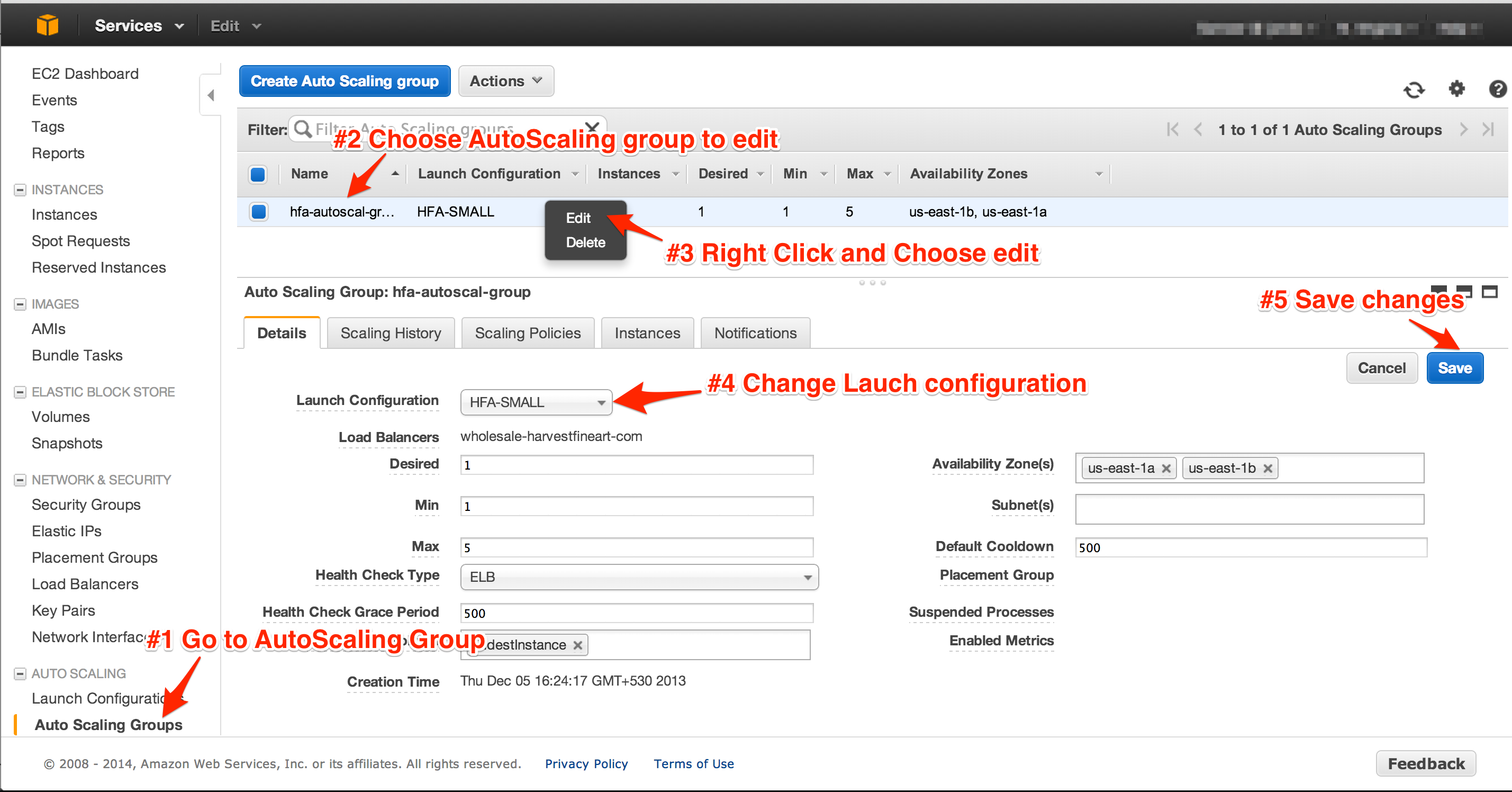
Task: Open the Feedback button
Action: [x=1426, y=763]
